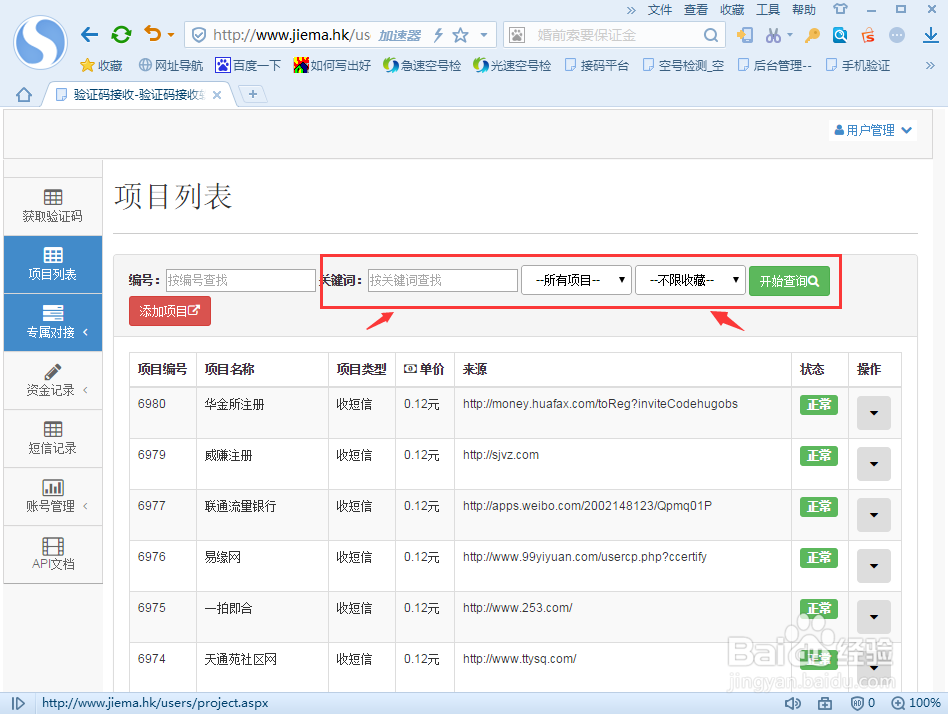Viewport: 948px width, 714px height.
Task: Expand the 资金记录 sidebar menu
Action: coord(53,380)
